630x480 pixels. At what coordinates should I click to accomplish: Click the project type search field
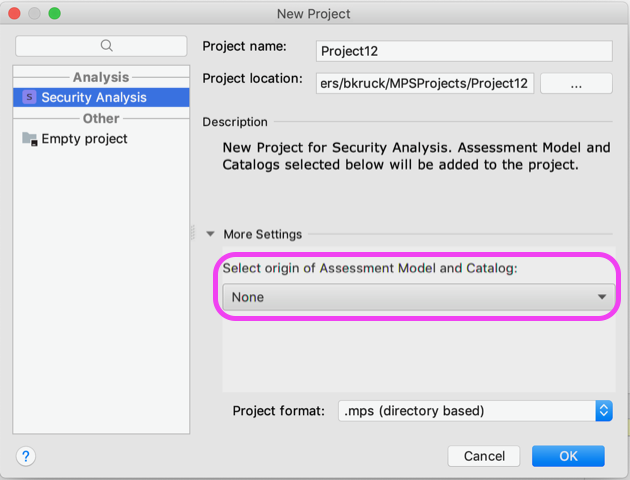[100, 46]
